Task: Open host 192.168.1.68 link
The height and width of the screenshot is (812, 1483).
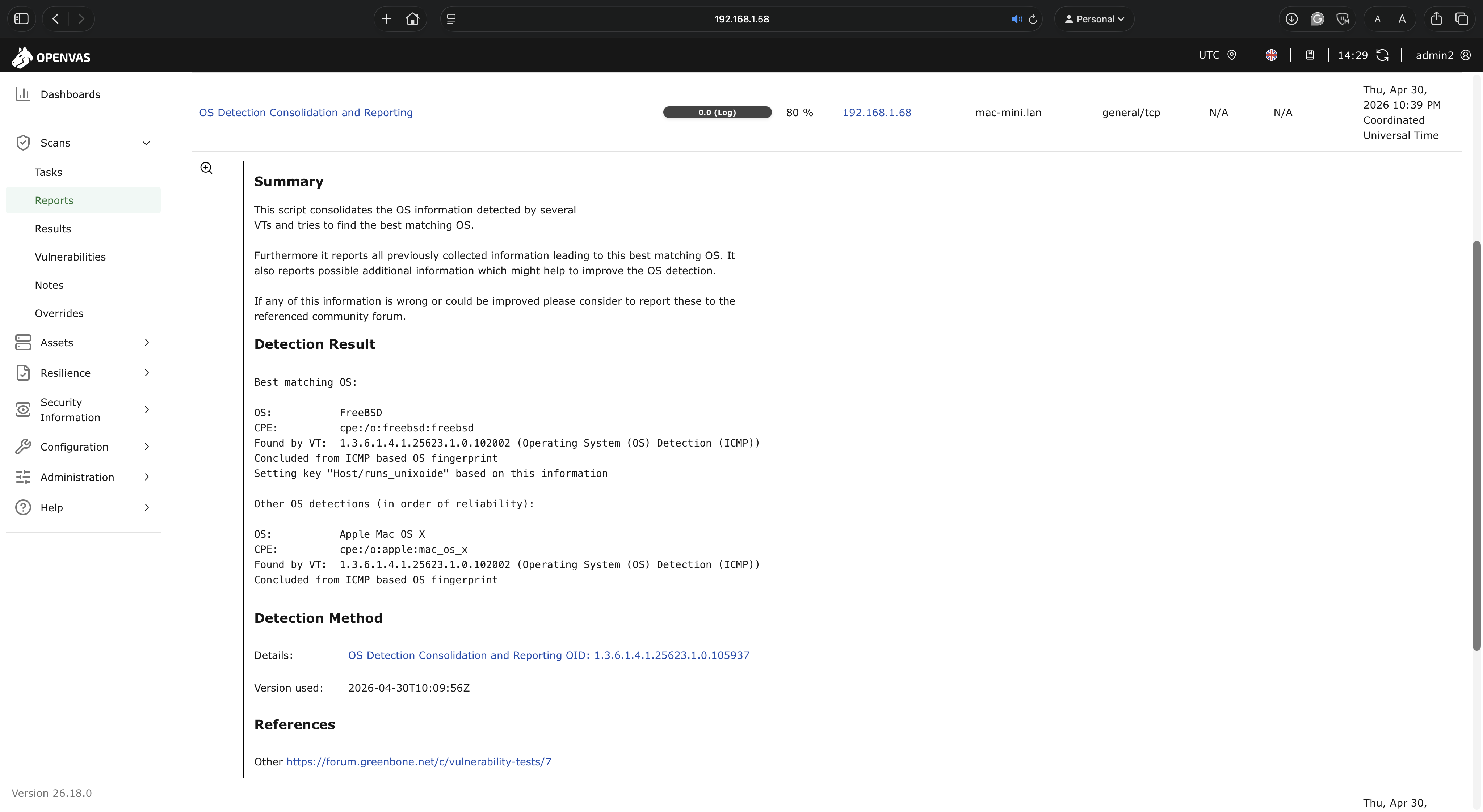Action: coord(877,113)
